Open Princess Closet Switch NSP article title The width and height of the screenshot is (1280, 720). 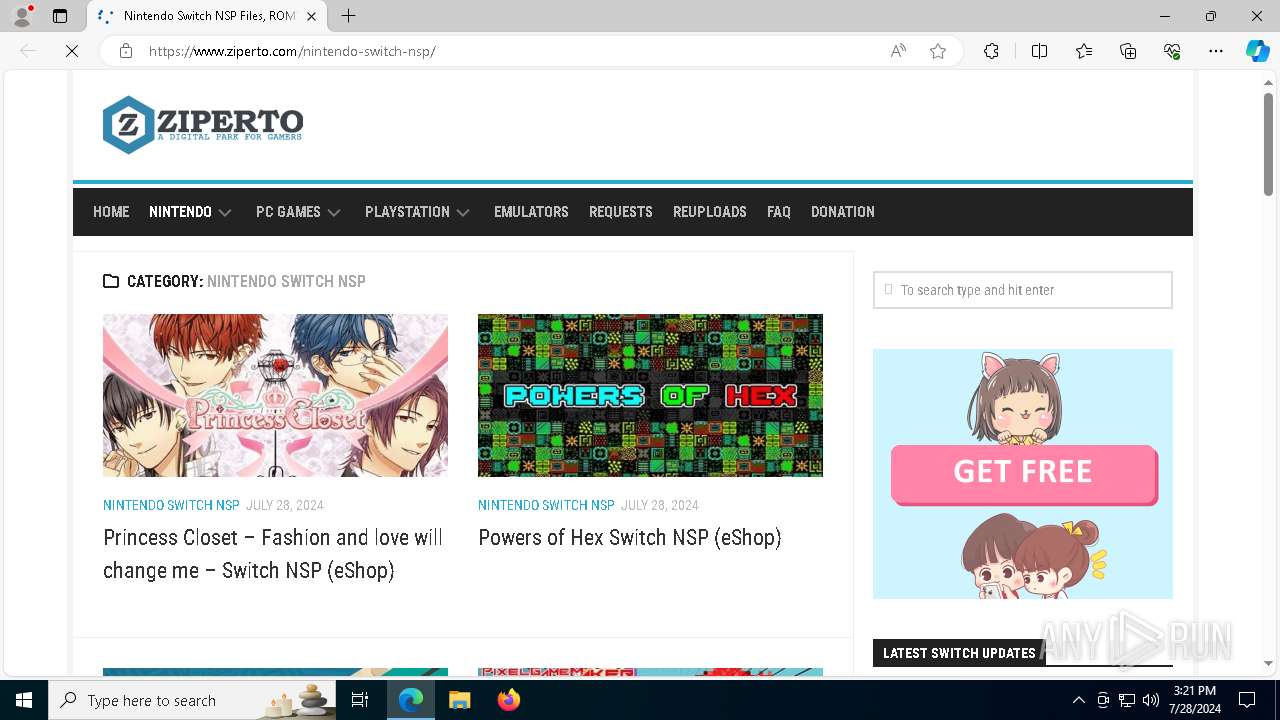[273, 554]
